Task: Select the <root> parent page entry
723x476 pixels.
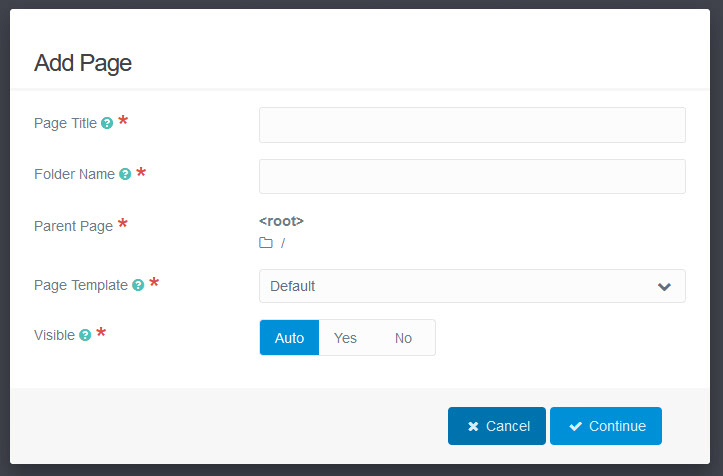Action: pyautogui.click(x=281, y=221)
